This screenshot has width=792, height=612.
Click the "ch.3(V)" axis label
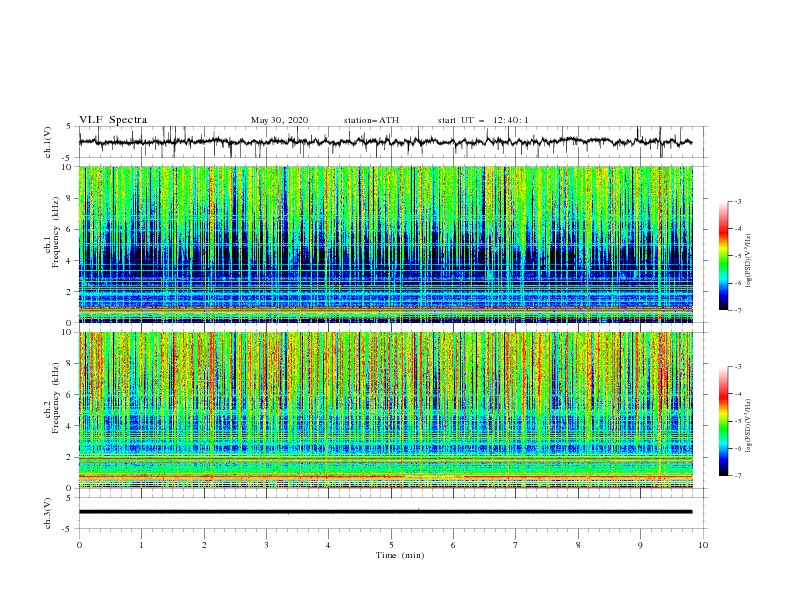tap(48, 513)
